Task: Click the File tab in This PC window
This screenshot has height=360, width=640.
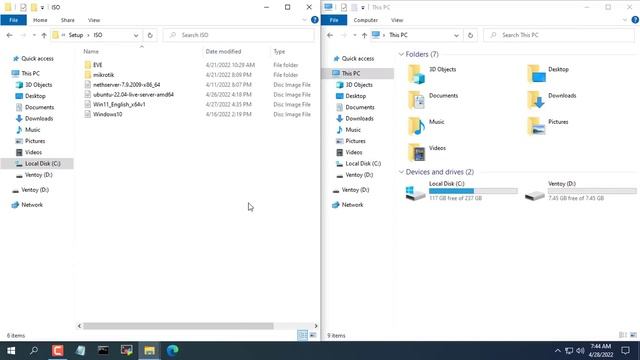Action: (334, 20)
